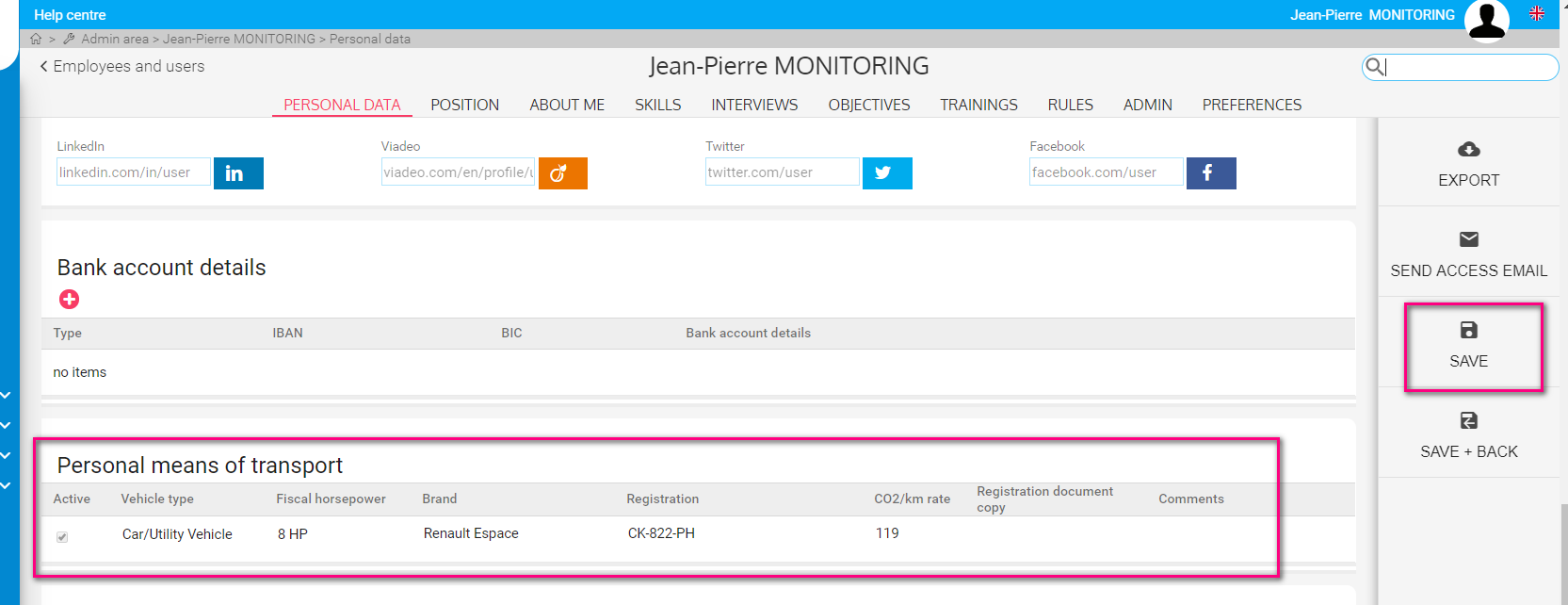This screenshot has width=1568, height=605.
Task: Click the Comments column header
Action: pos(1191,499)
